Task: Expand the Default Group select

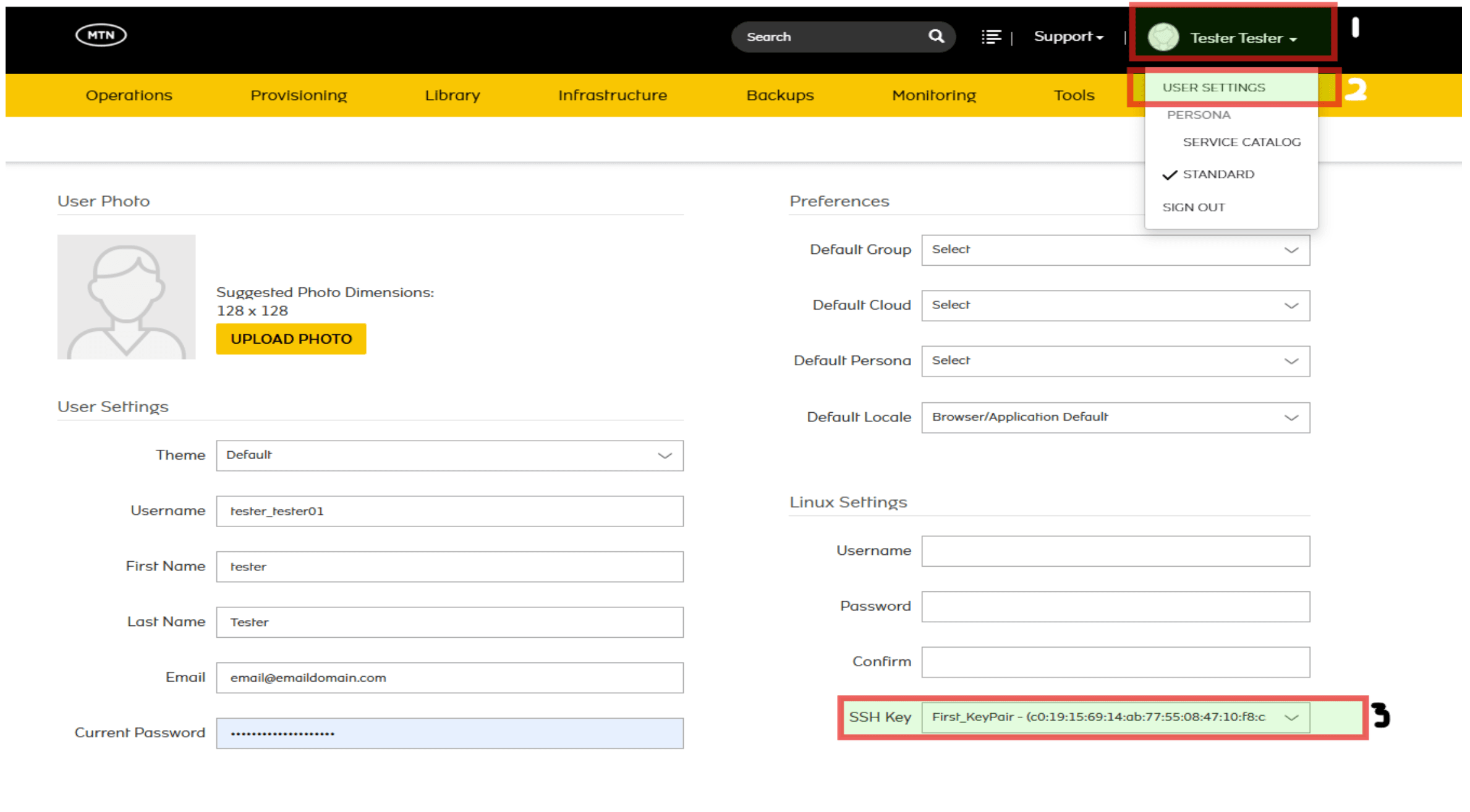Action: (1115, 250)
